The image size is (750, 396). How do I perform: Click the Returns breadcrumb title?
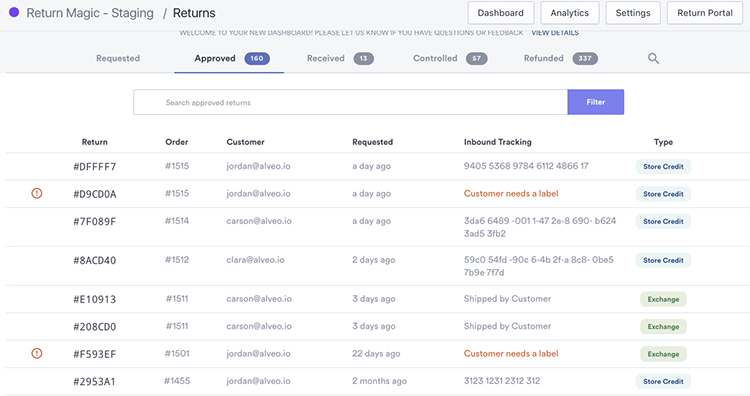tap(194, 13)
